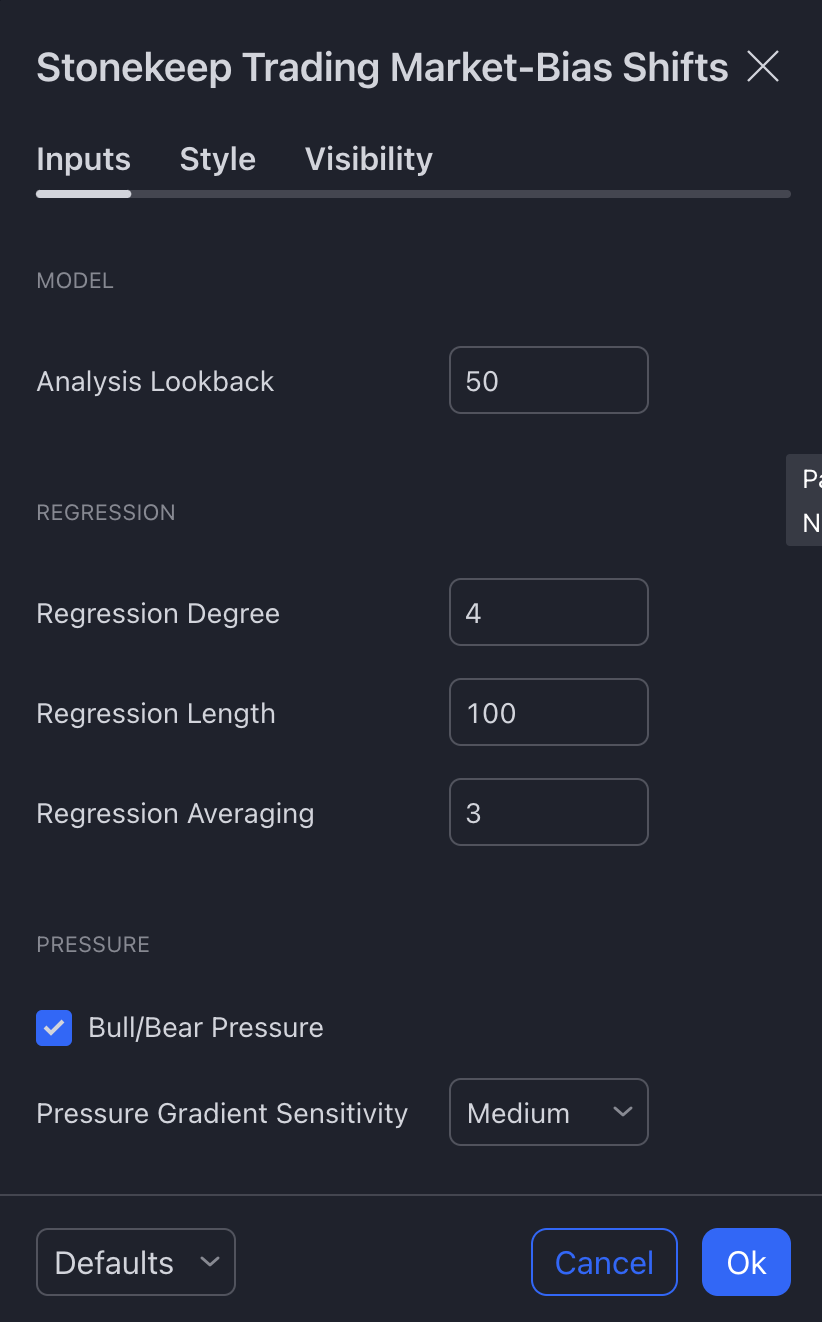Click into the Regression Degree field
The width and height of the screenshot is (822, 1322).
click(548, 612)
